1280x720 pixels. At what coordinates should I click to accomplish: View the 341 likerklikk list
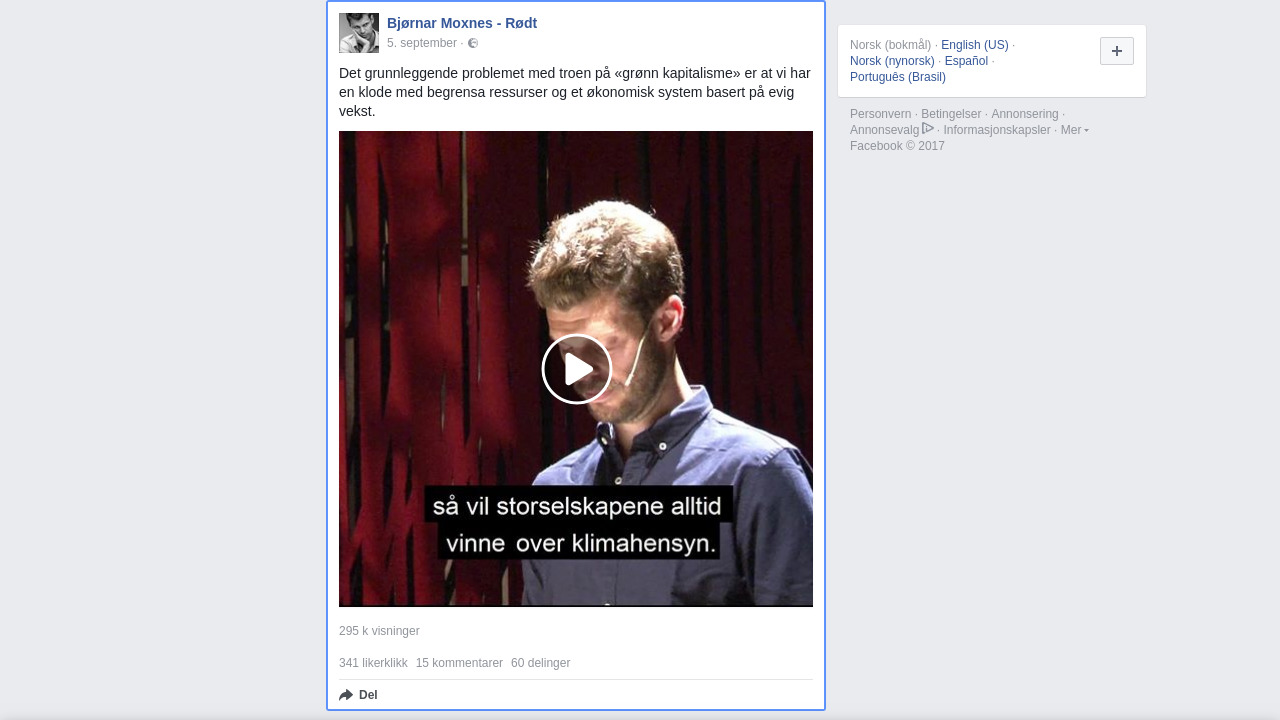coord(373,663)
